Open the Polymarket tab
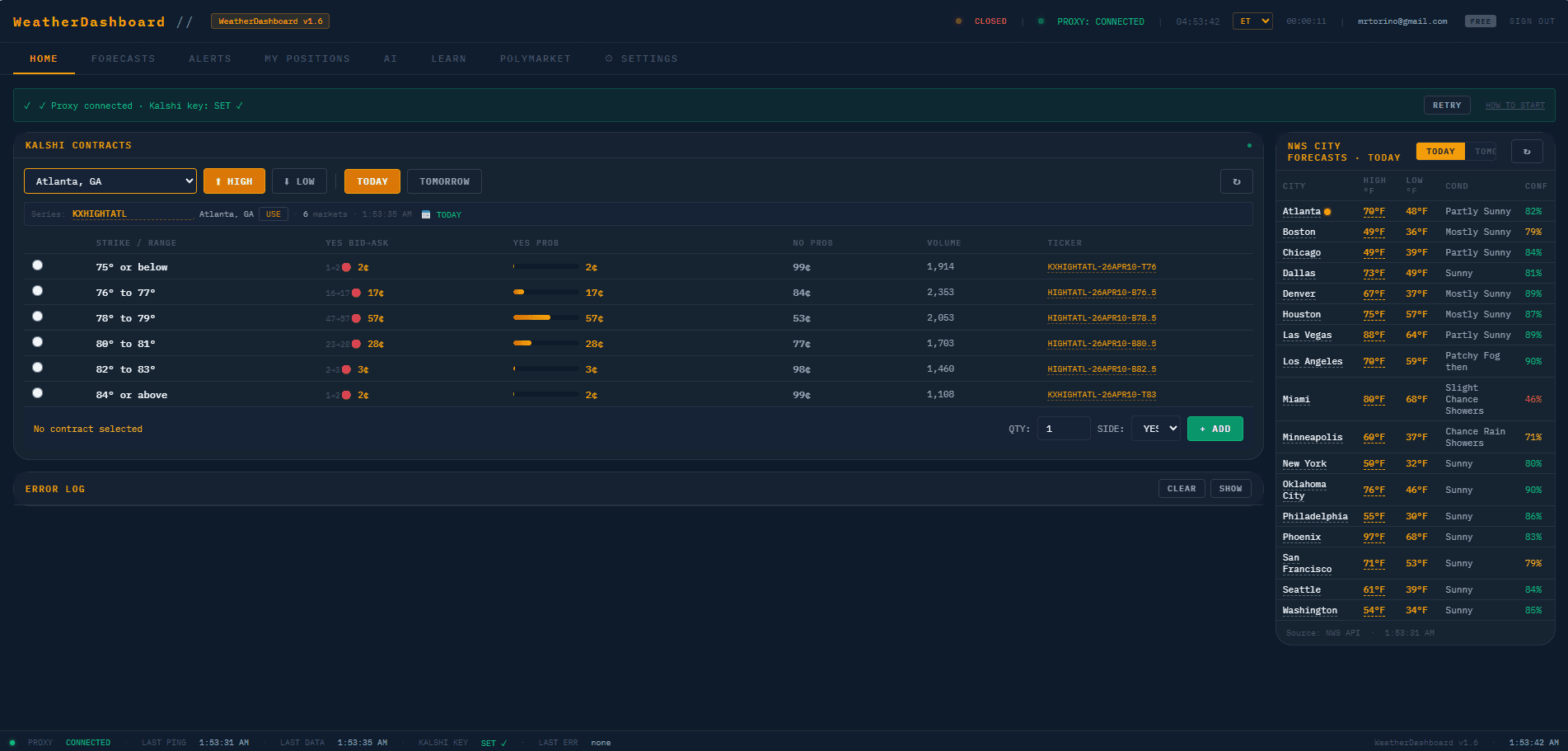1568x751 pixels. click(535, 59)
